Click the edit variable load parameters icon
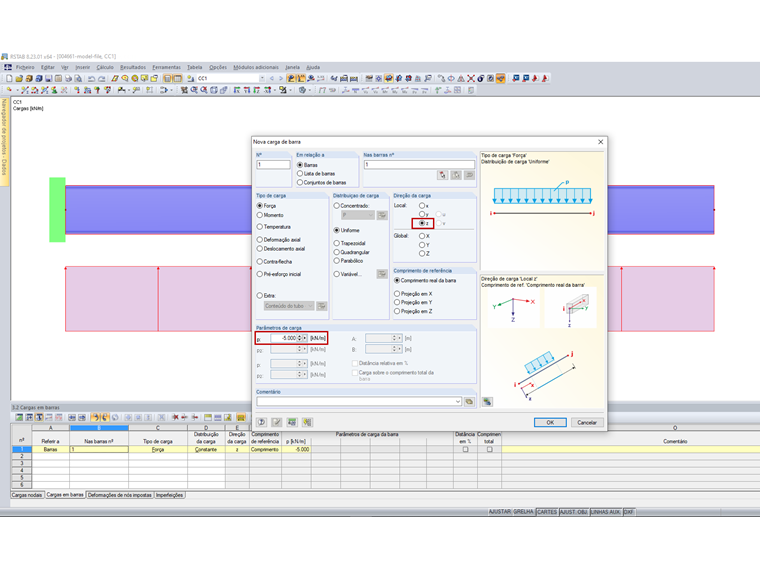Screen dimensions: 760x570 382,274
